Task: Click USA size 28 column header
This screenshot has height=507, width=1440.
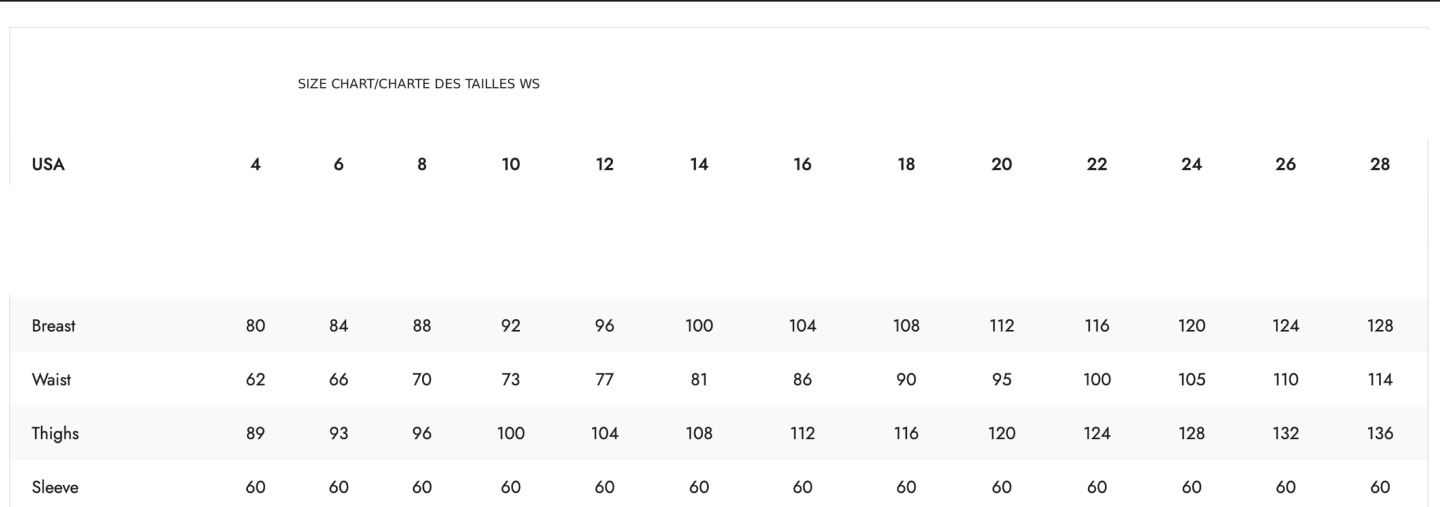Action: click(1380, 165)
